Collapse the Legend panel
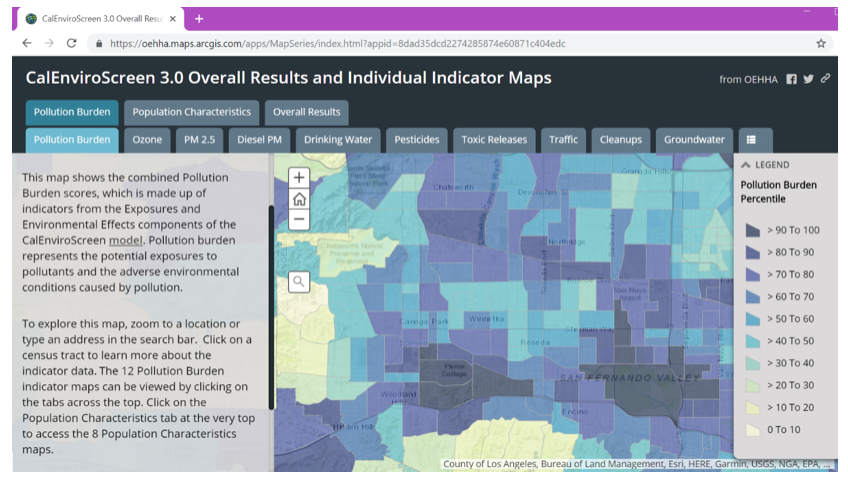Viewport: 848px width, 484px height. [x=745, y=165]
